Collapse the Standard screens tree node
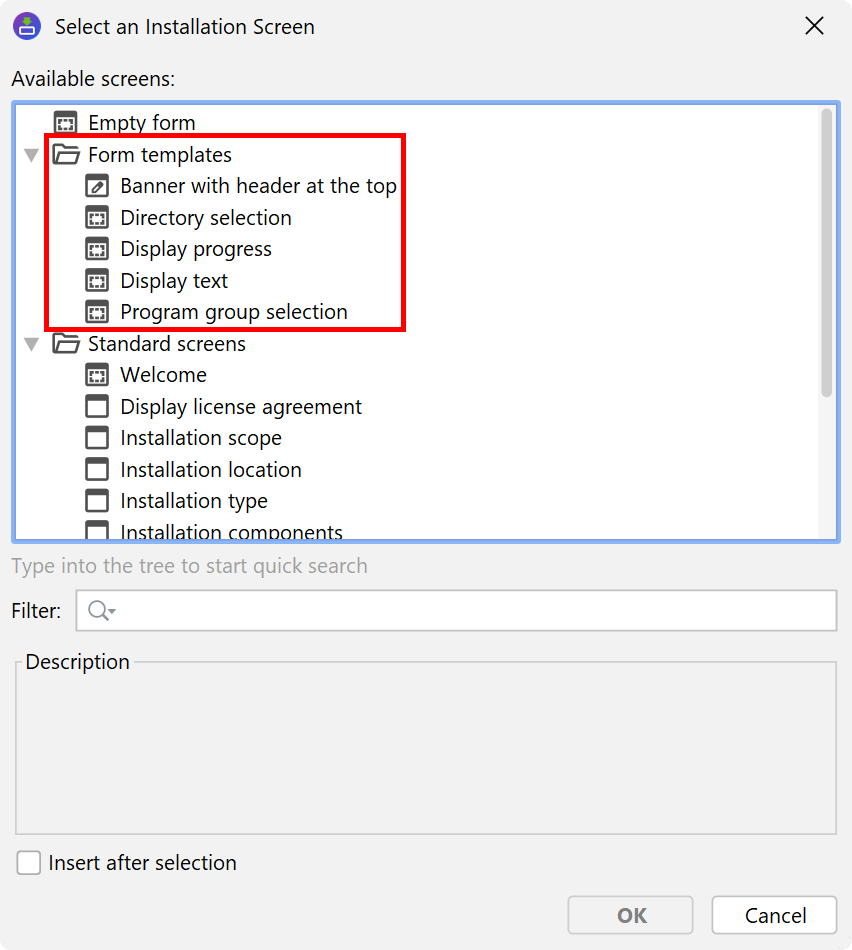The image size is (852, 950). click(x=32, y=344)
